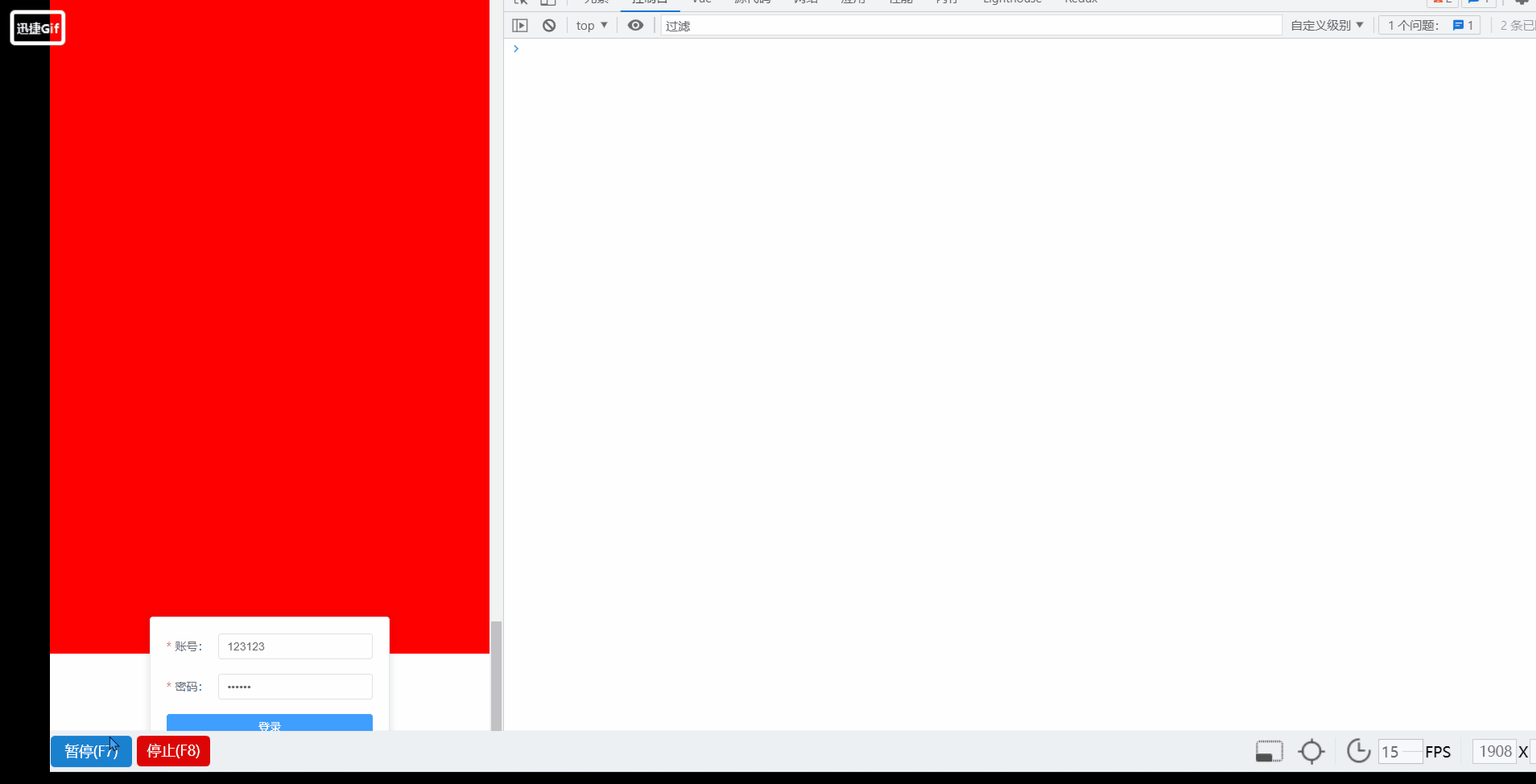Open the 自定义级别 log level dropdown

[1327, 26]
